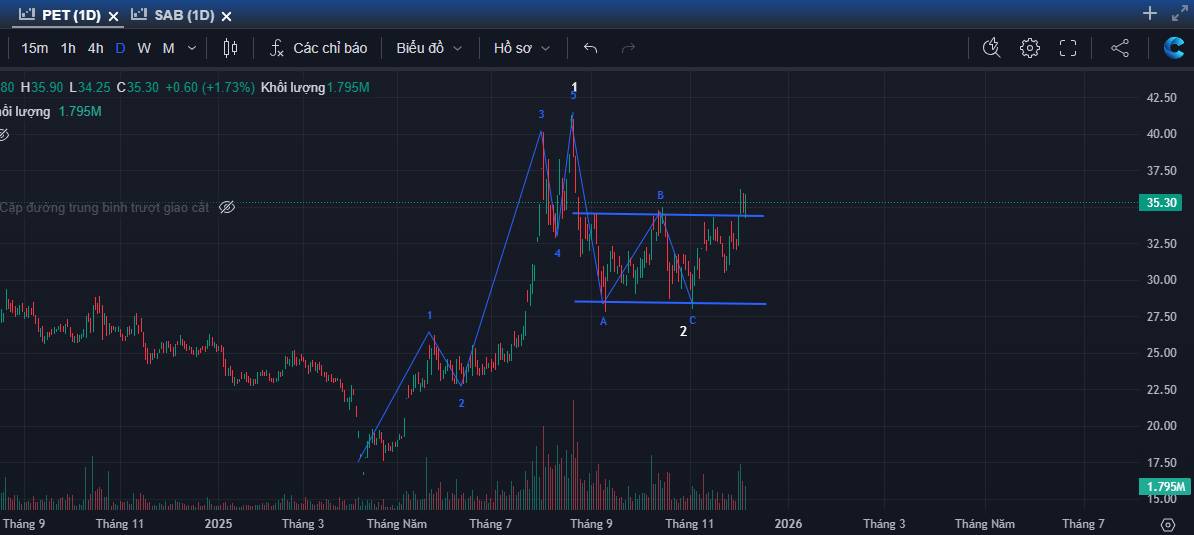Select the 15m timeframe

(34, 48)
